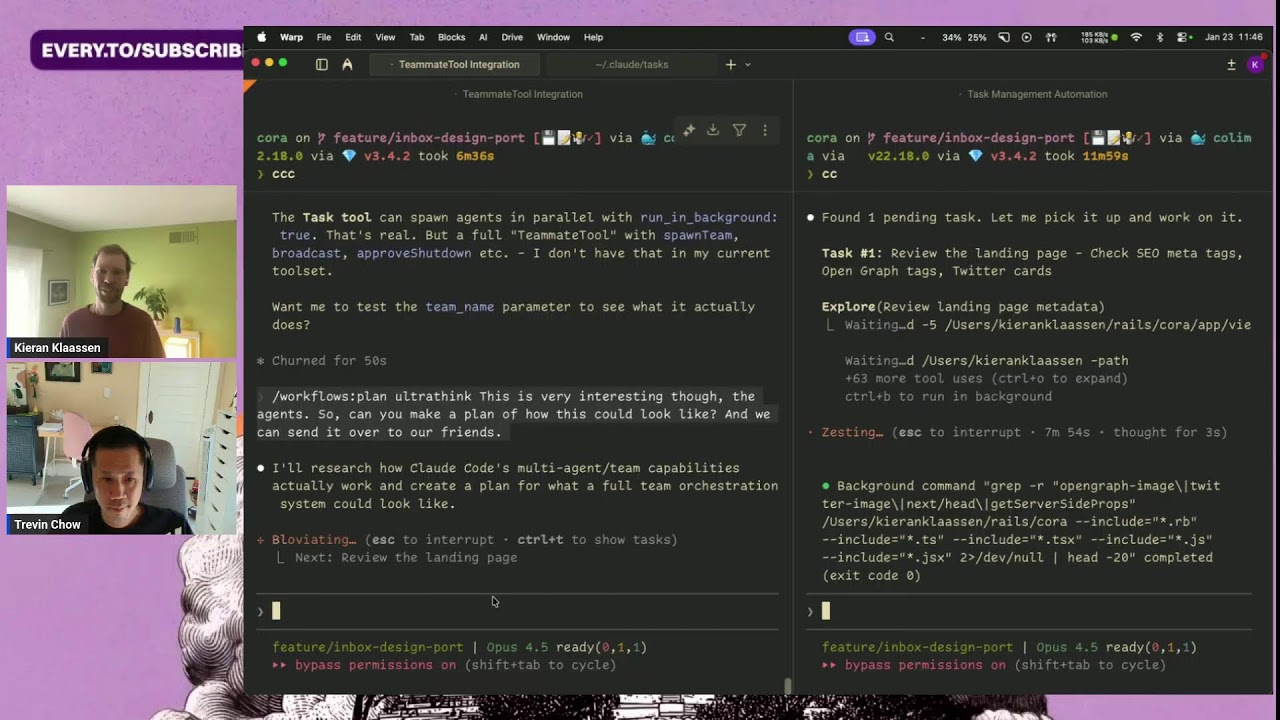Open the Warp AI agent icon
The height and width of the screenshot is (720, 1280).
(347, 64)
